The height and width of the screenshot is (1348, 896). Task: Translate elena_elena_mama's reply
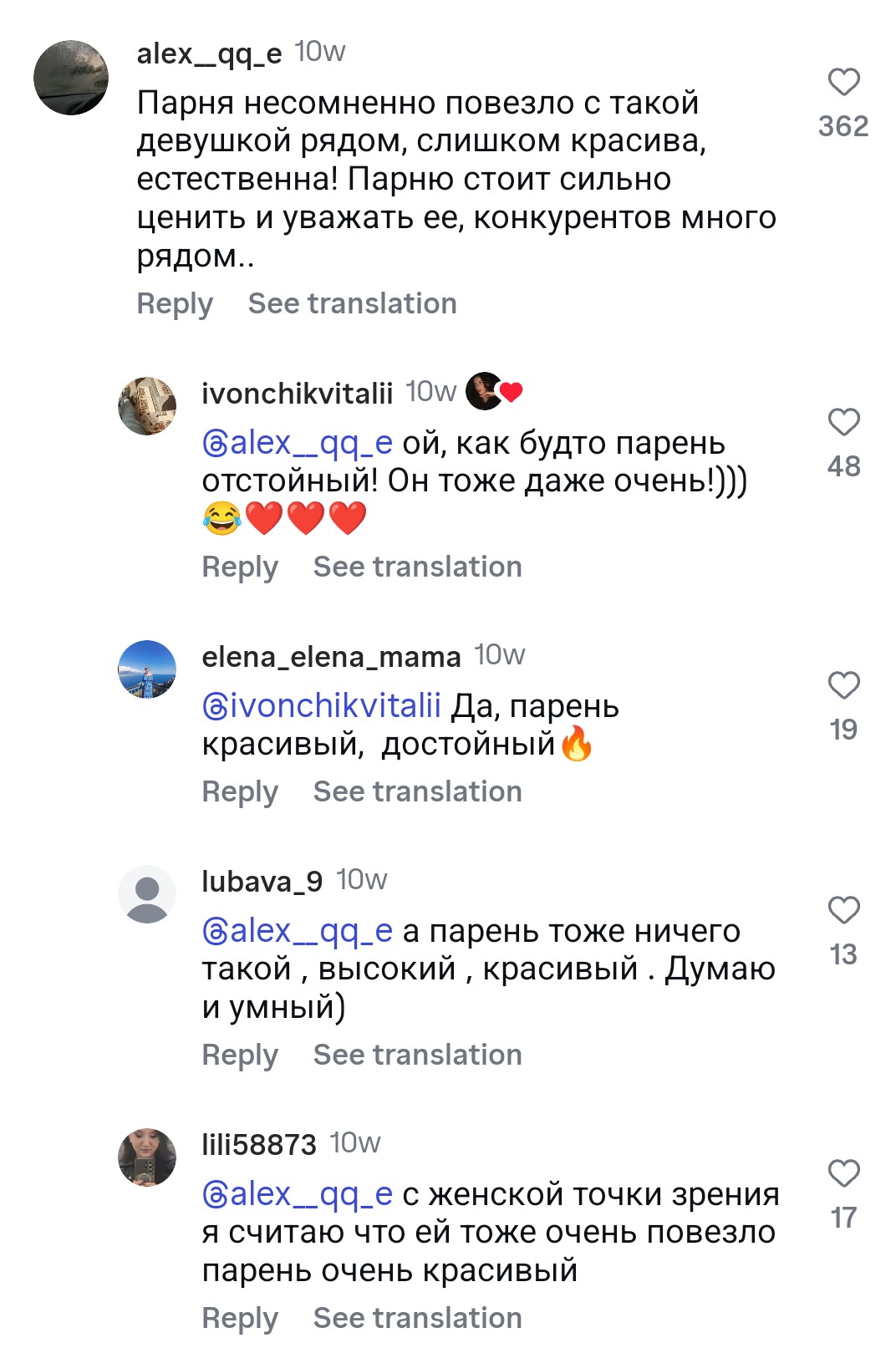[x=417, y=791]
